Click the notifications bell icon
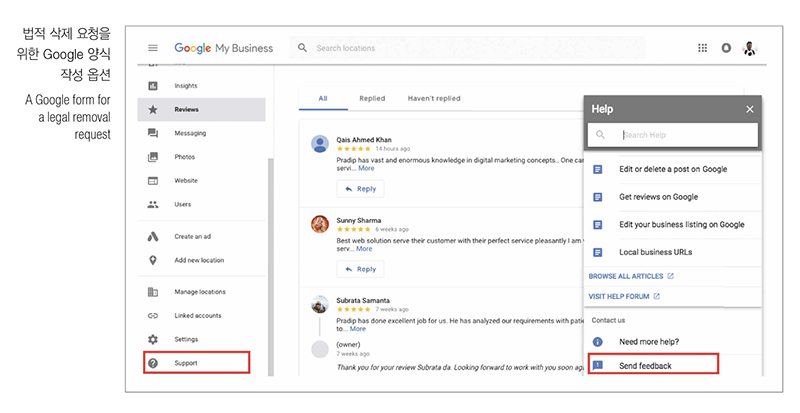The image size is (800, 413). pyautogui.click(x=726, y=48)
